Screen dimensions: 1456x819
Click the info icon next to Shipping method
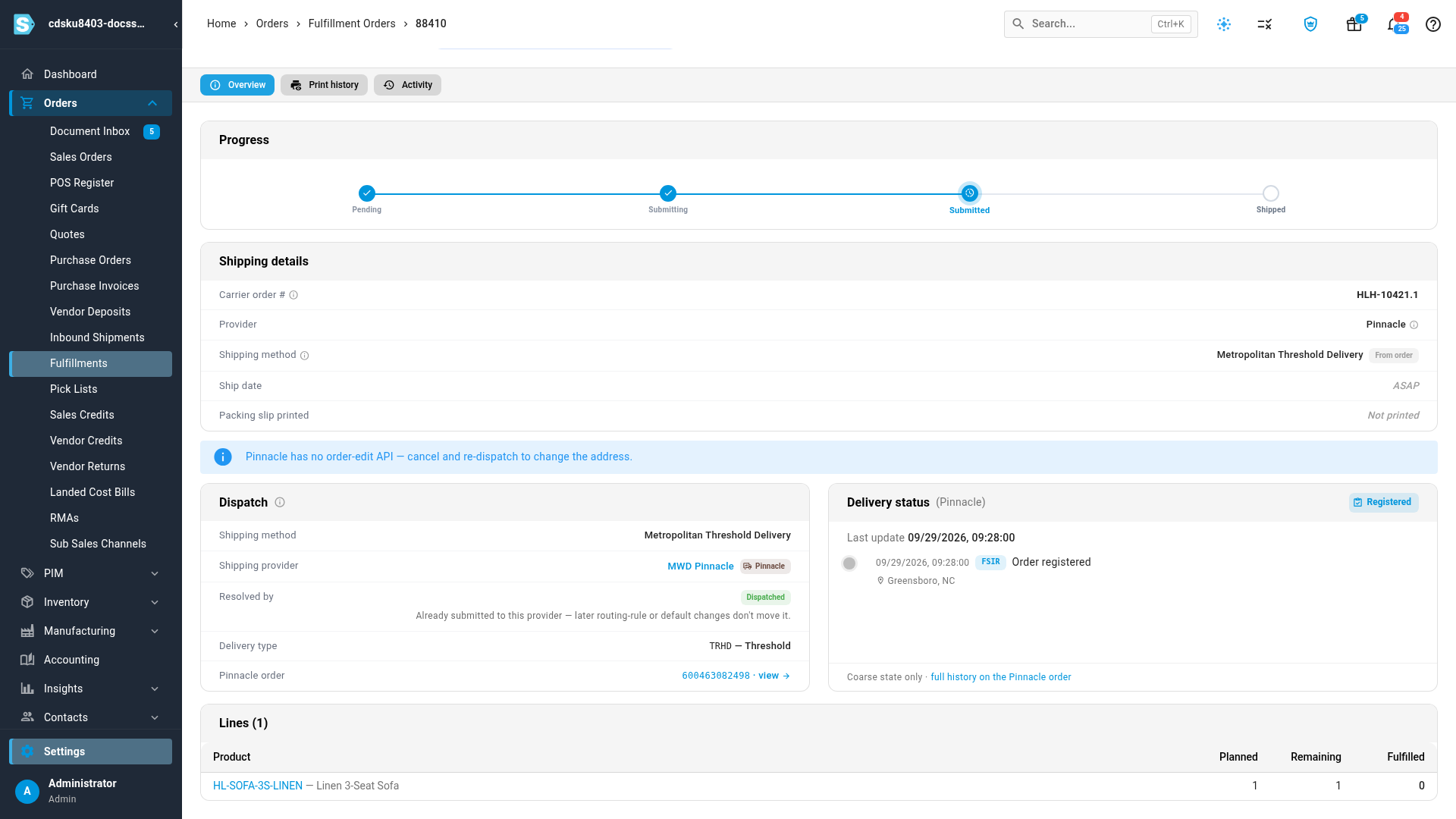point(304,356)
